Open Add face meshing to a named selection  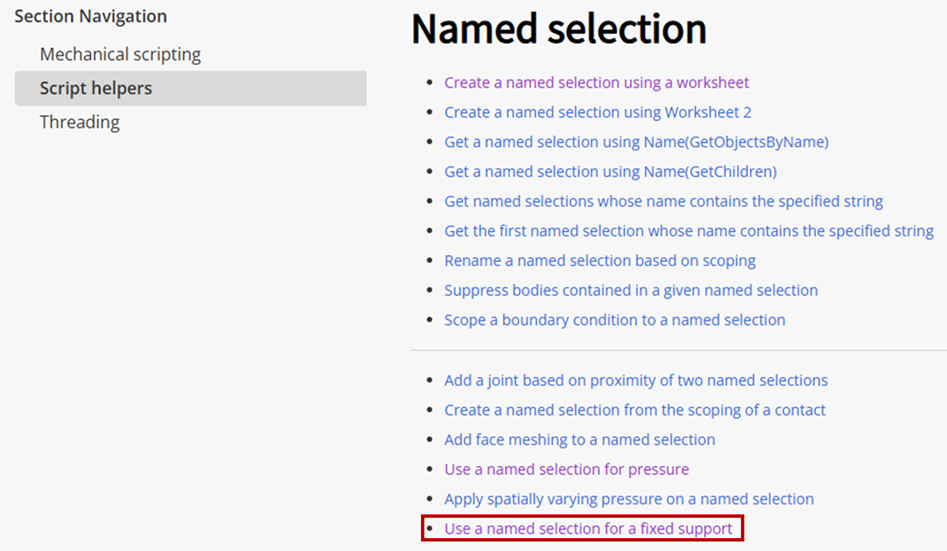point(579,439)
